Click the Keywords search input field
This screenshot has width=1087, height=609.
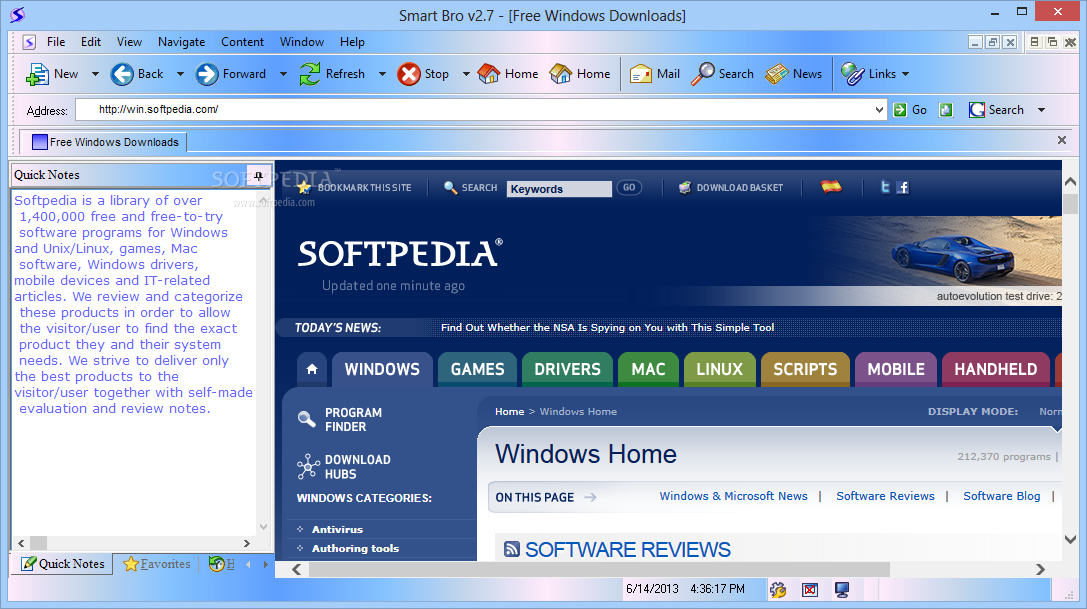(x=559, y=189)
